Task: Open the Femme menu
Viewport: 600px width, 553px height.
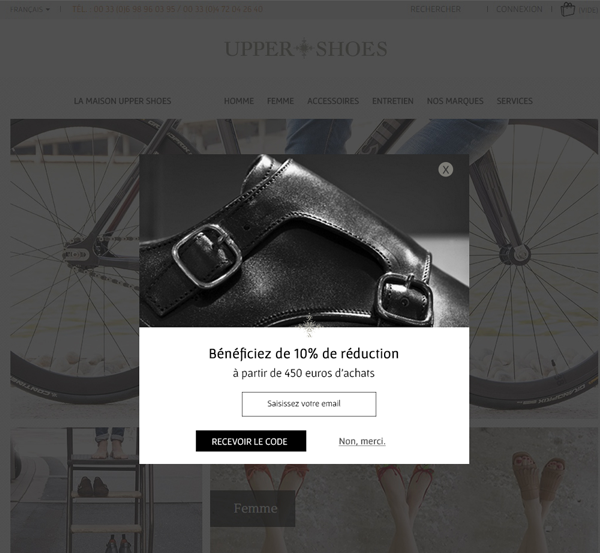Action: tap(280, 101)
